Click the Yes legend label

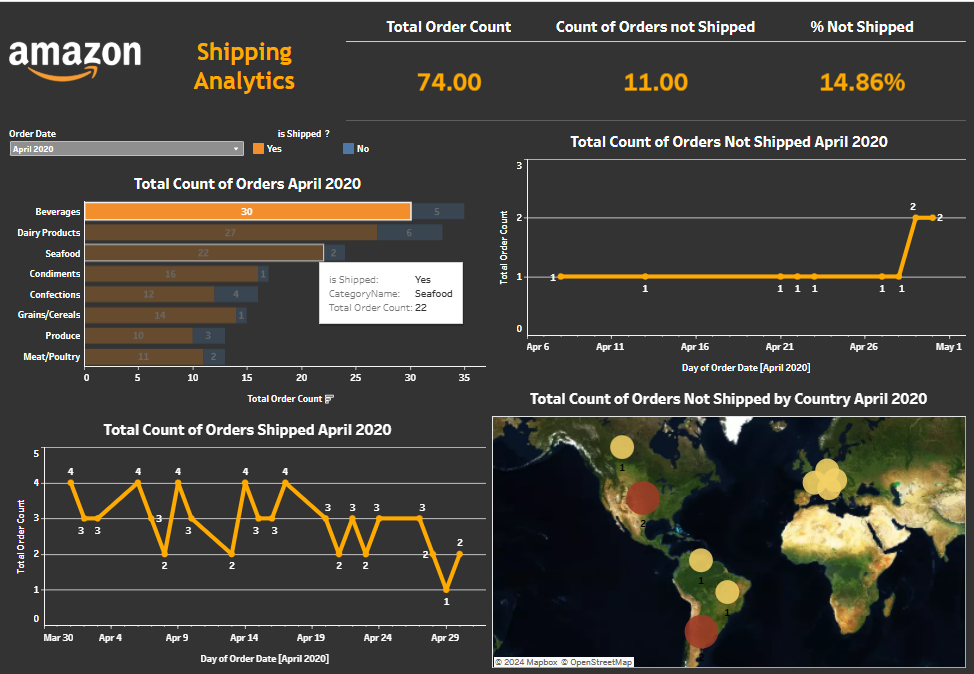tap(274, 148)
